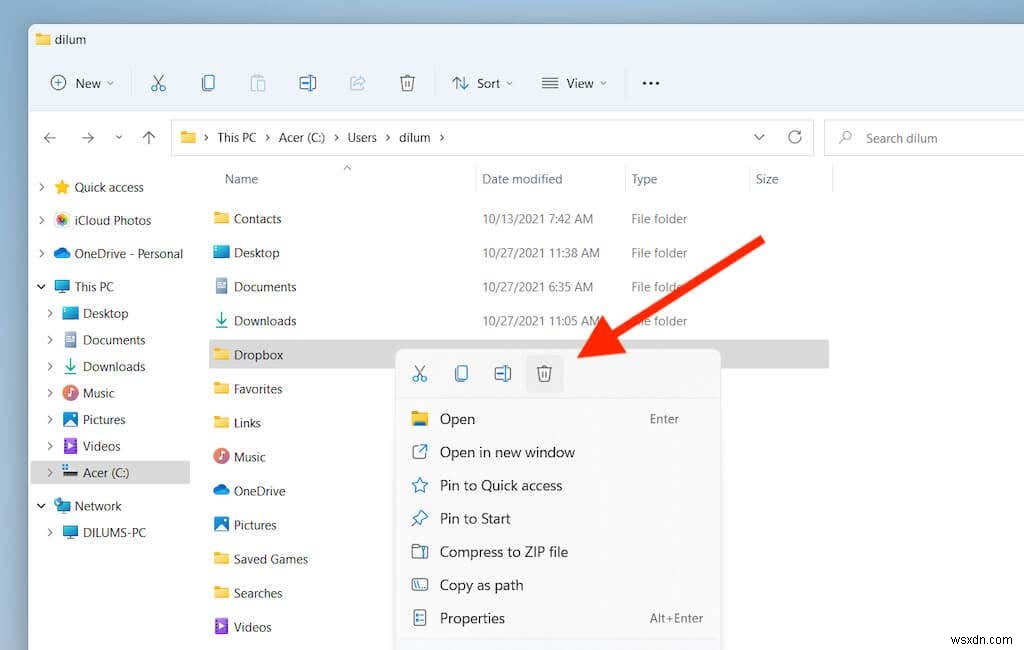Open the Sort dropdown
This screenshot has height=650, width=1024.
(483, 83)
